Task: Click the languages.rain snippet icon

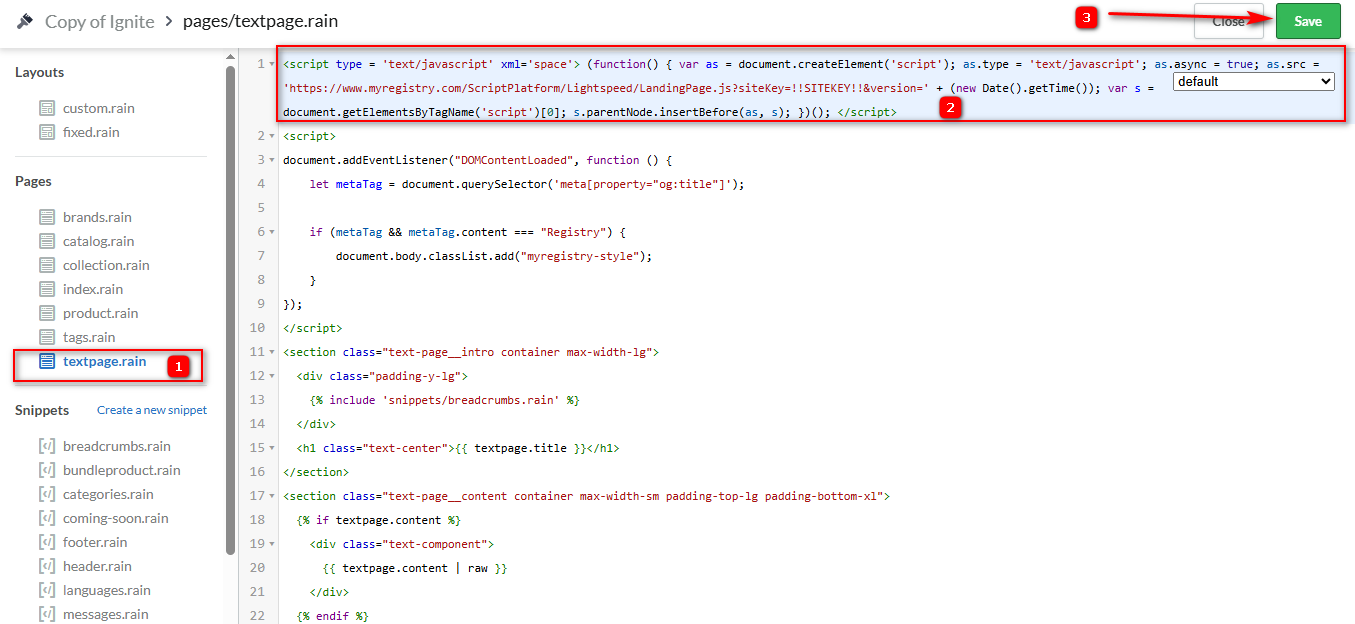Action: (x=47, y=590)
